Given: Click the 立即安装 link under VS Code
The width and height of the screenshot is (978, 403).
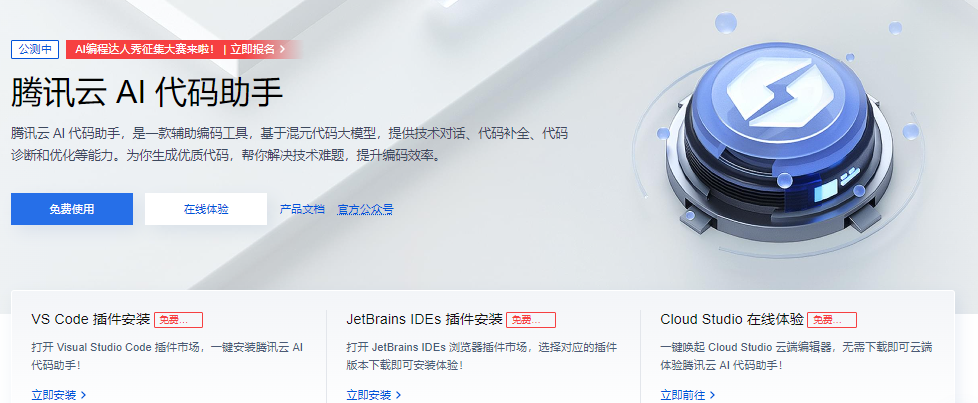Looking at the screenshot, I should [x=54, y=395].
